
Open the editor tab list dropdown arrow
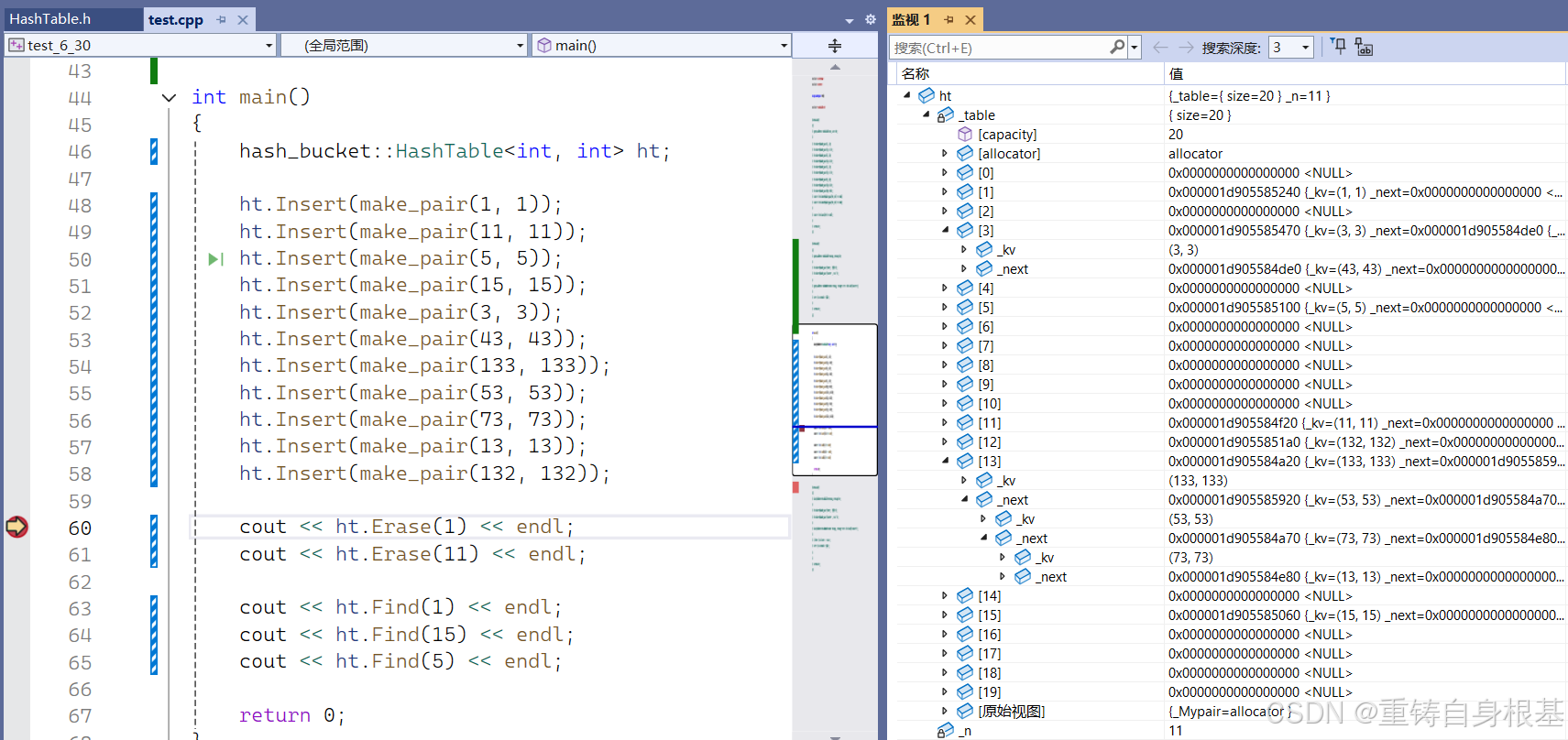(x=849, y=20)
